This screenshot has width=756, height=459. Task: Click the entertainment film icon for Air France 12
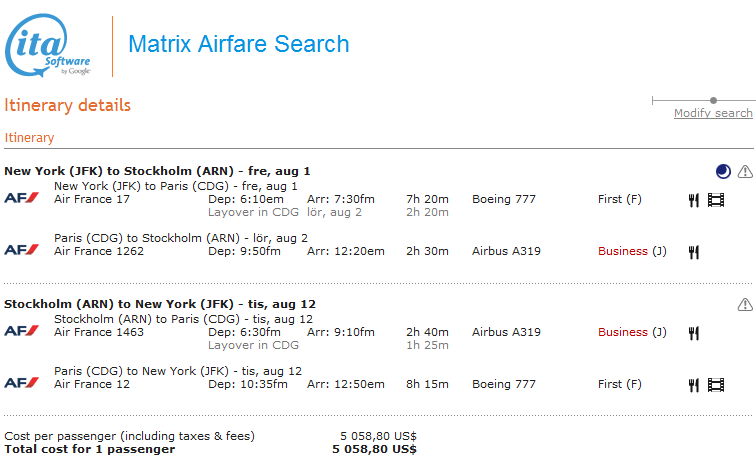tap(716, 385)
